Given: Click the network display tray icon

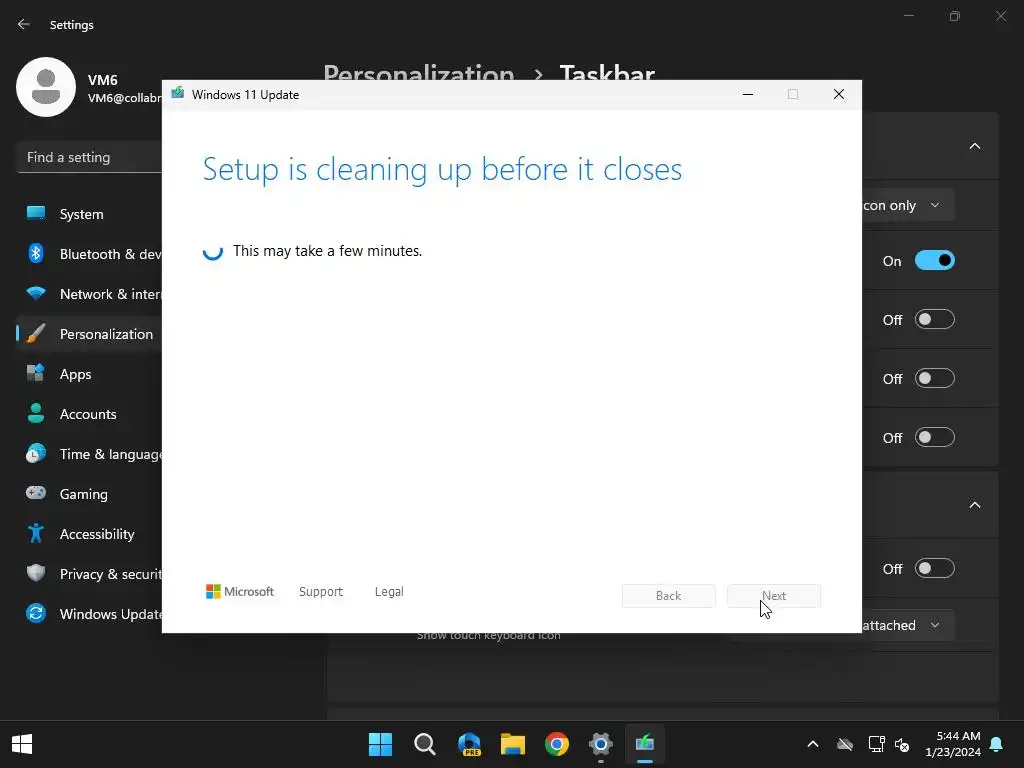Looking at the screenshot, I should (x=876, y=744).
